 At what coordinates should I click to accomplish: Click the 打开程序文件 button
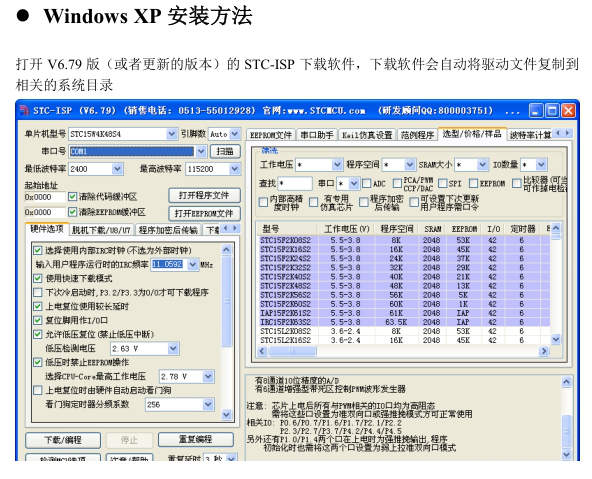click(204, 195)
